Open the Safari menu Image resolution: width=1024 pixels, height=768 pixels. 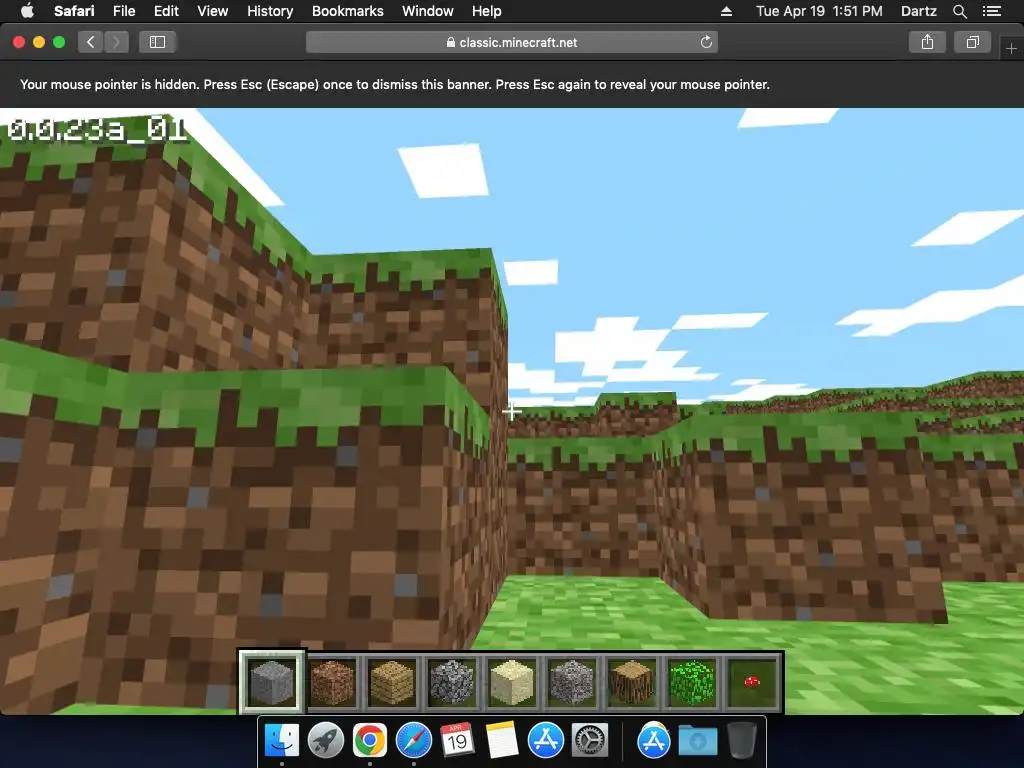click(74, 11)
